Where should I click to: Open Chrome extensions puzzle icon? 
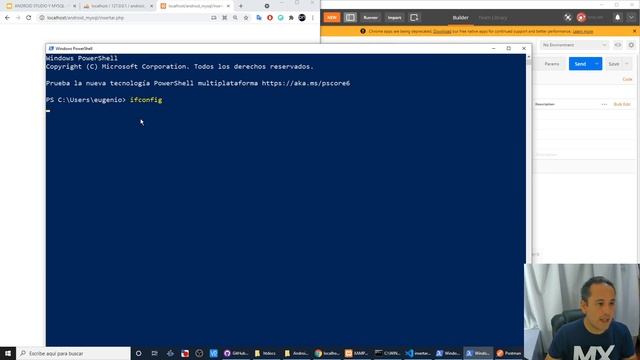pos(291,18)
